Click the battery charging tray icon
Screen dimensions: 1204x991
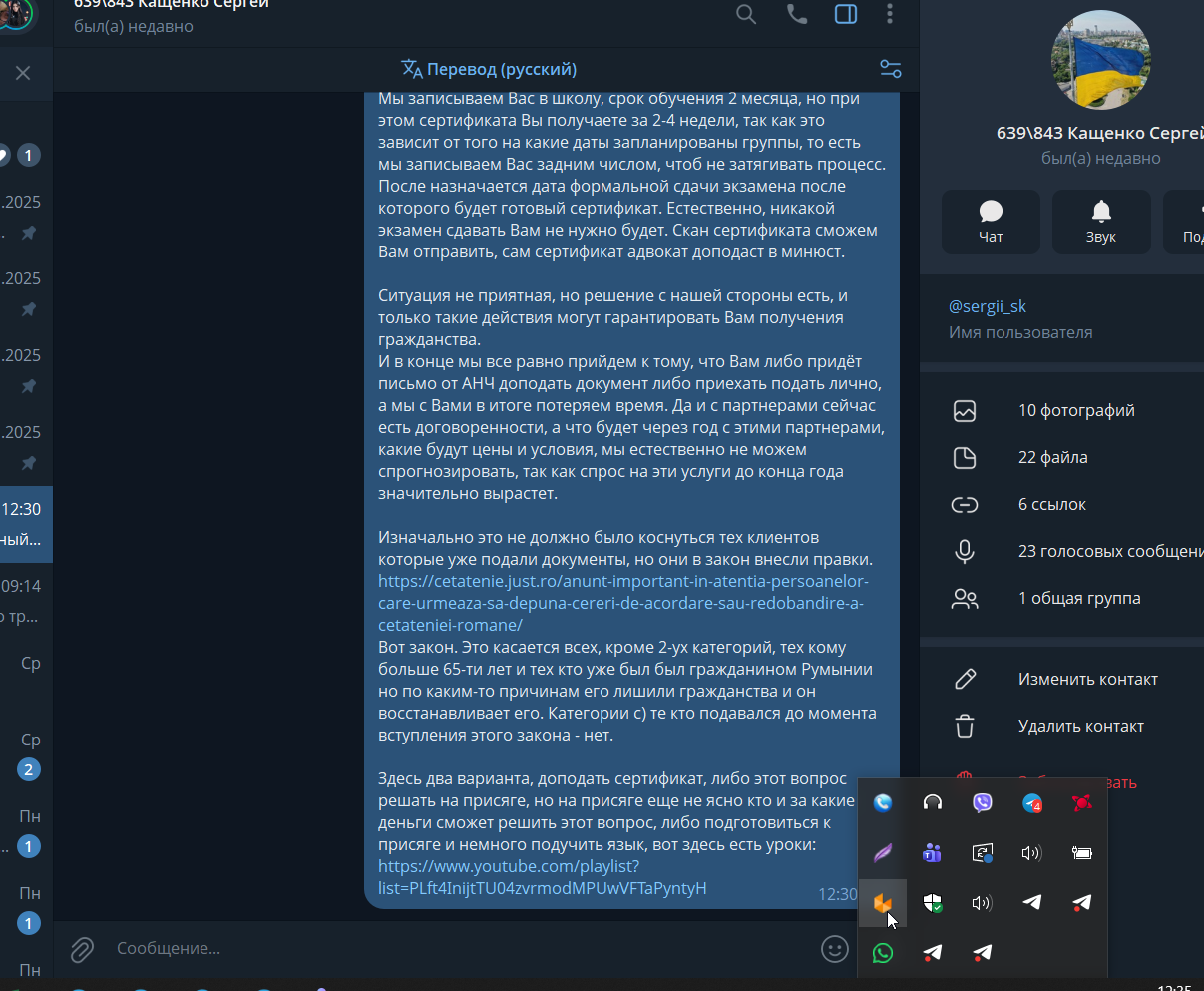coord(1082,852)
